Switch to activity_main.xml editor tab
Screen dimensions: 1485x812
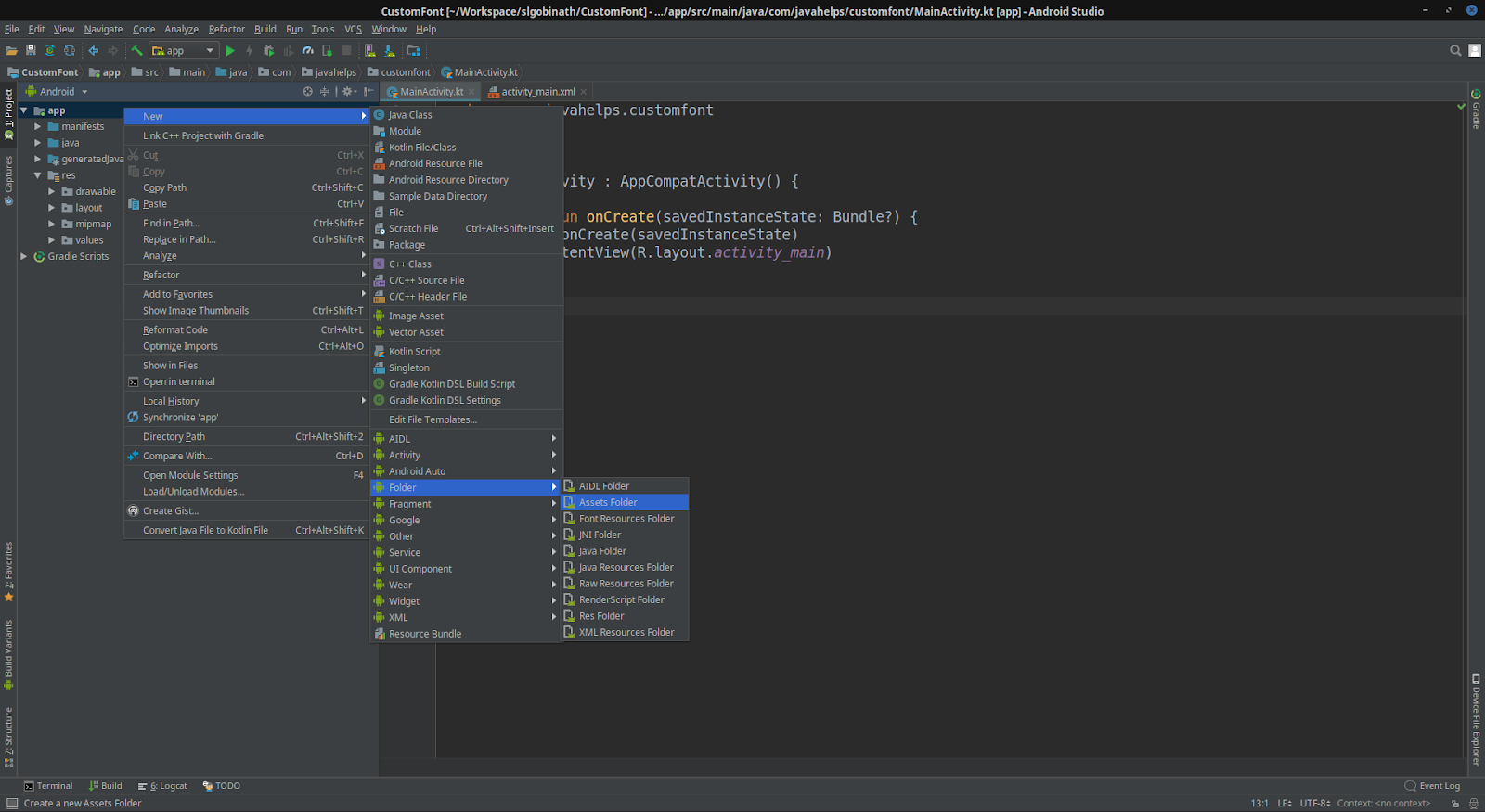click(538, 92)
